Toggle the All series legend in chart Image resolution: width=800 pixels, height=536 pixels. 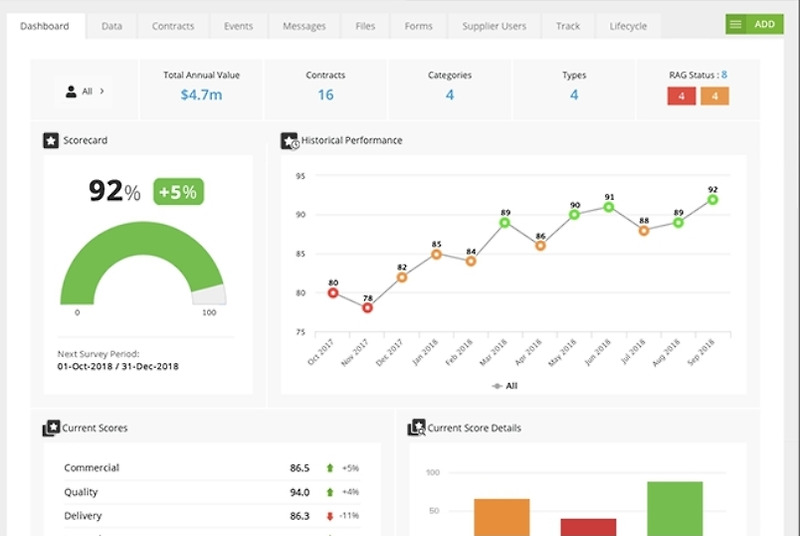click(x=504, y=386)
